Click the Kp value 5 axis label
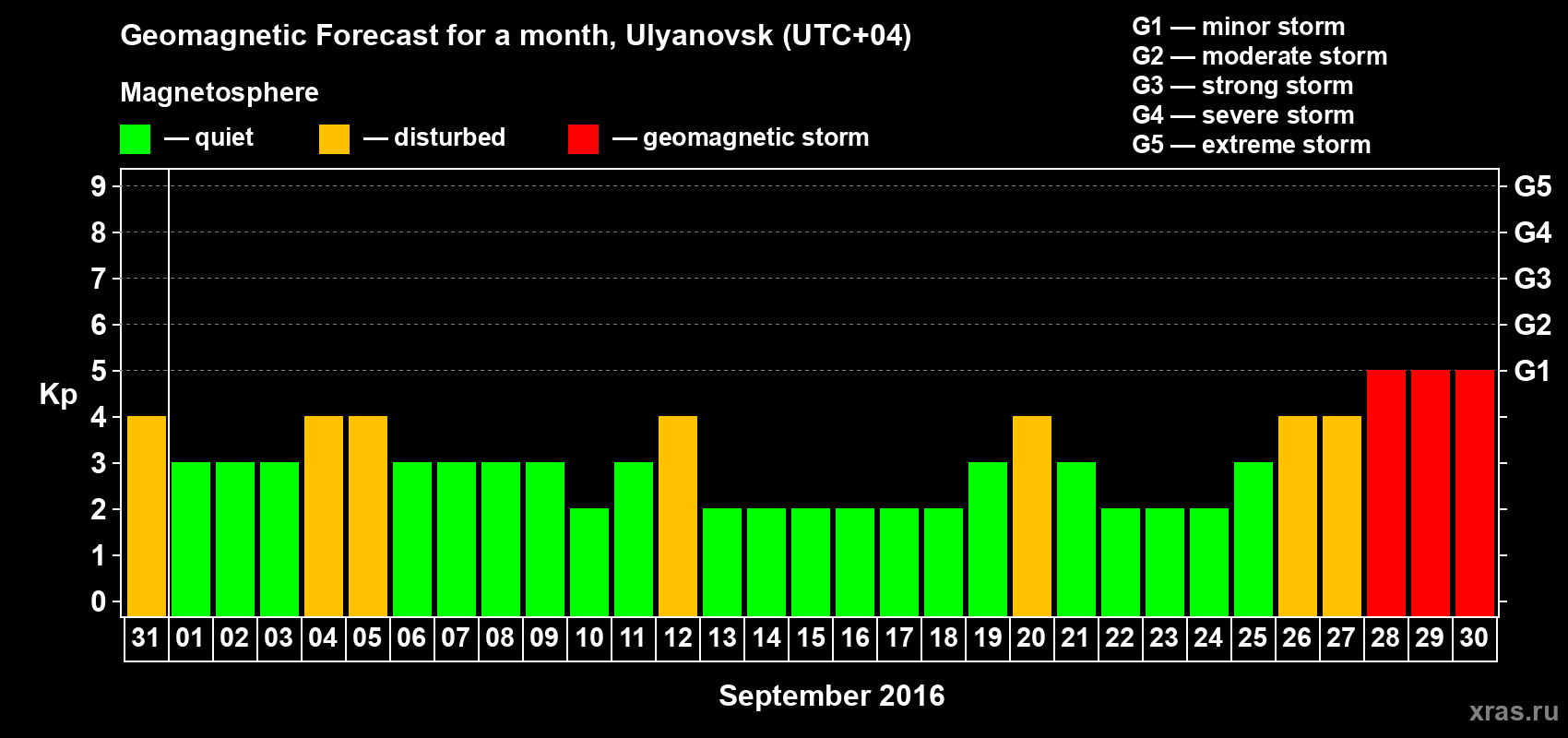The height and width of the screenshot is (738, 1568). (x=99, y=371)
